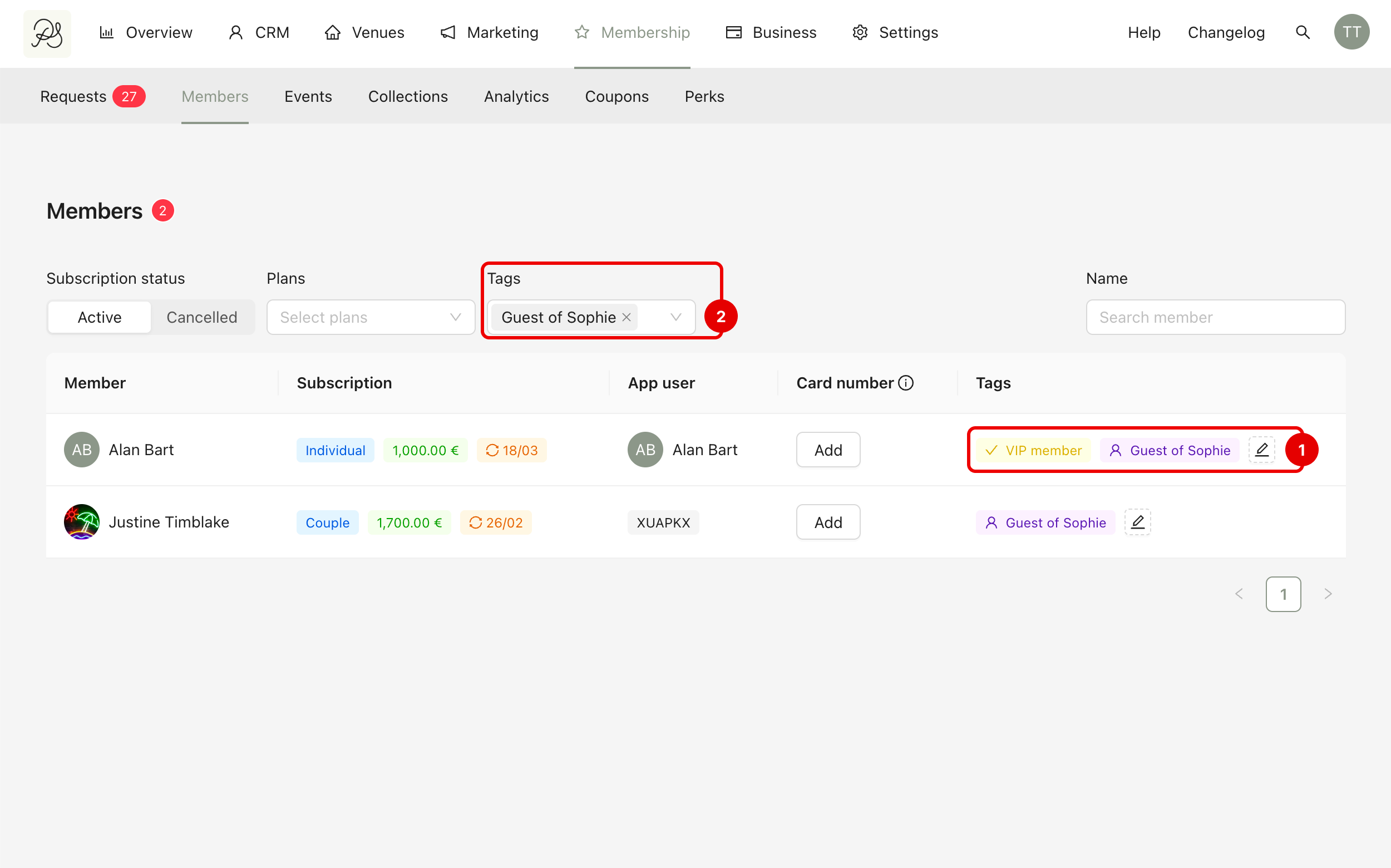Switch to the Coupons tab
Screen dimensions: 1391x868
pos(616,96)
